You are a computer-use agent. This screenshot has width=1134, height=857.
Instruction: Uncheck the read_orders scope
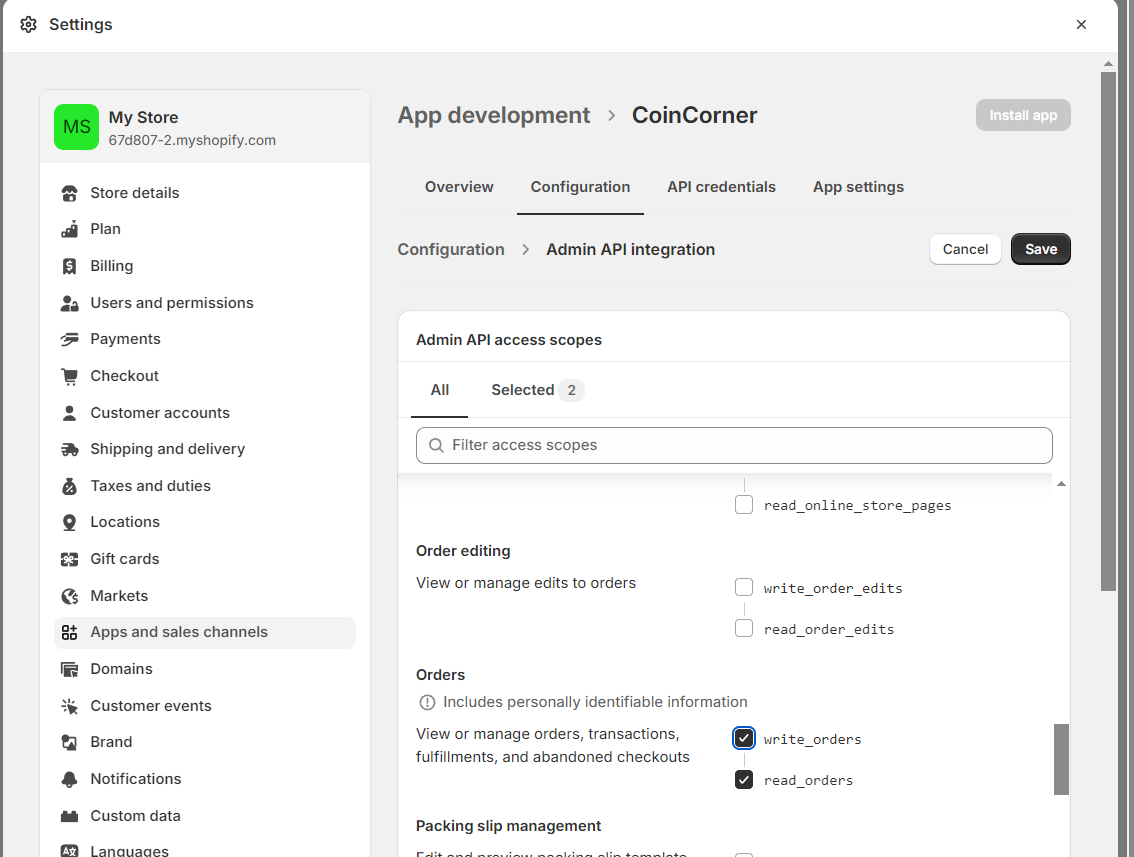743,780
